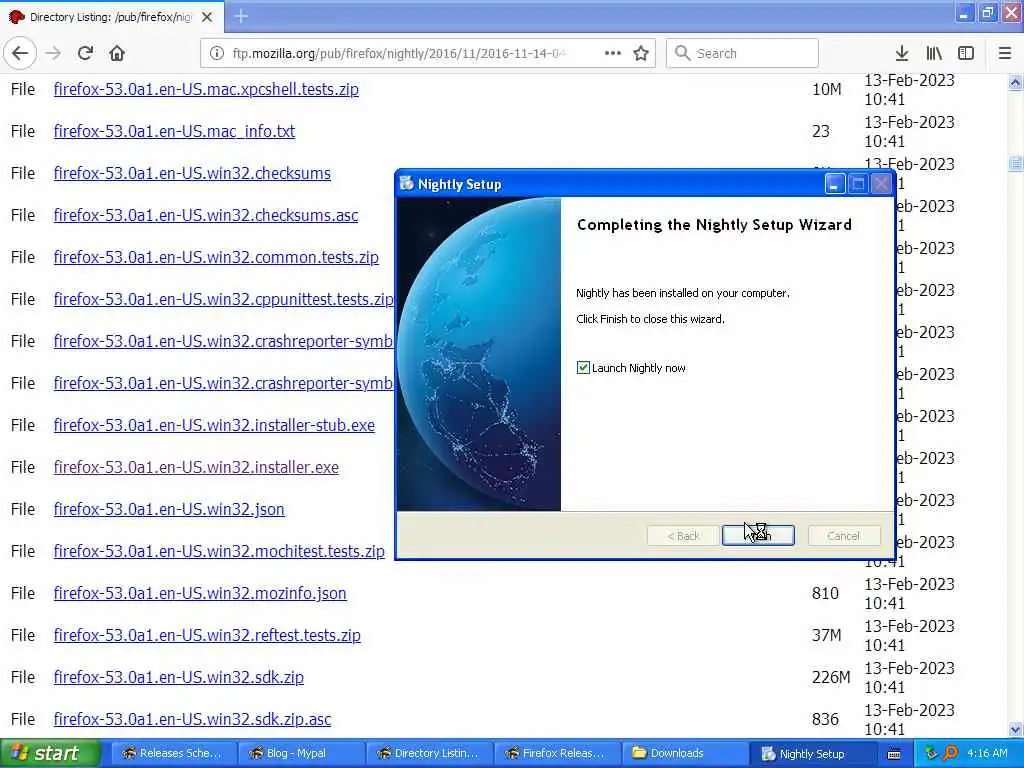Click the disabled Back button in wizard

coord(683,536)
